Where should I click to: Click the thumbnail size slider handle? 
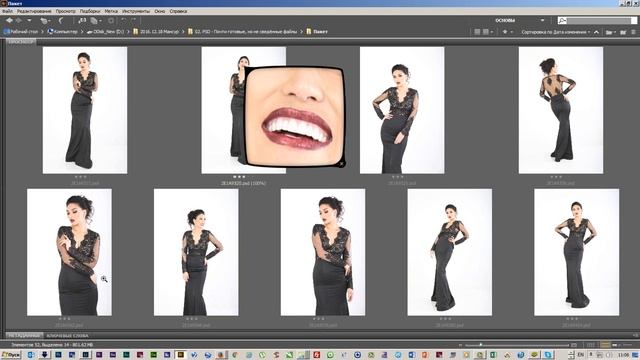tap(481, 345)
